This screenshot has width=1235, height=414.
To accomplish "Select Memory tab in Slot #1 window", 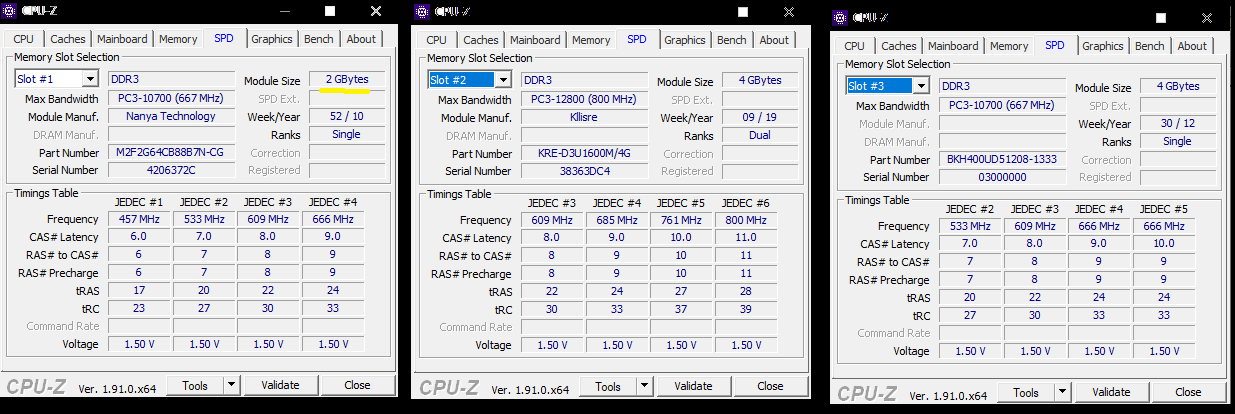I will (178, 39).
